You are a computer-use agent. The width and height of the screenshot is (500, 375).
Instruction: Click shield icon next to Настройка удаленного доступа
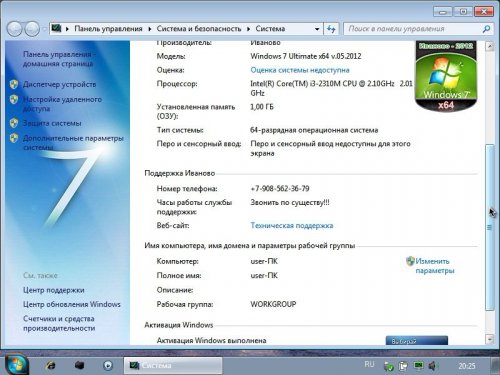pyautogui.click(x=14, y=99)
